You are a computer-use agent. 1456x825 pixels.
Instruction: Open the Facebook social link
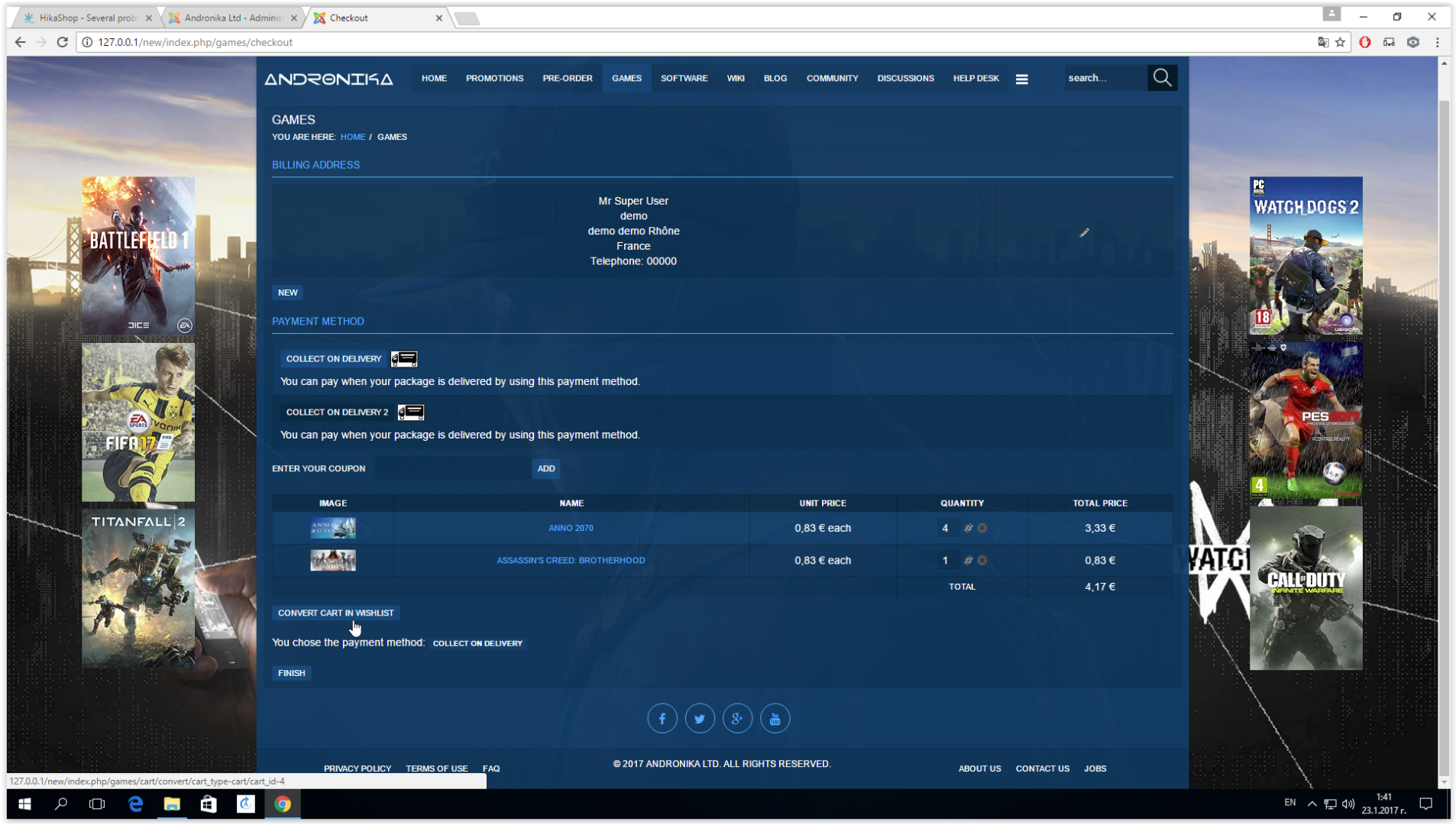click(662, 719)
